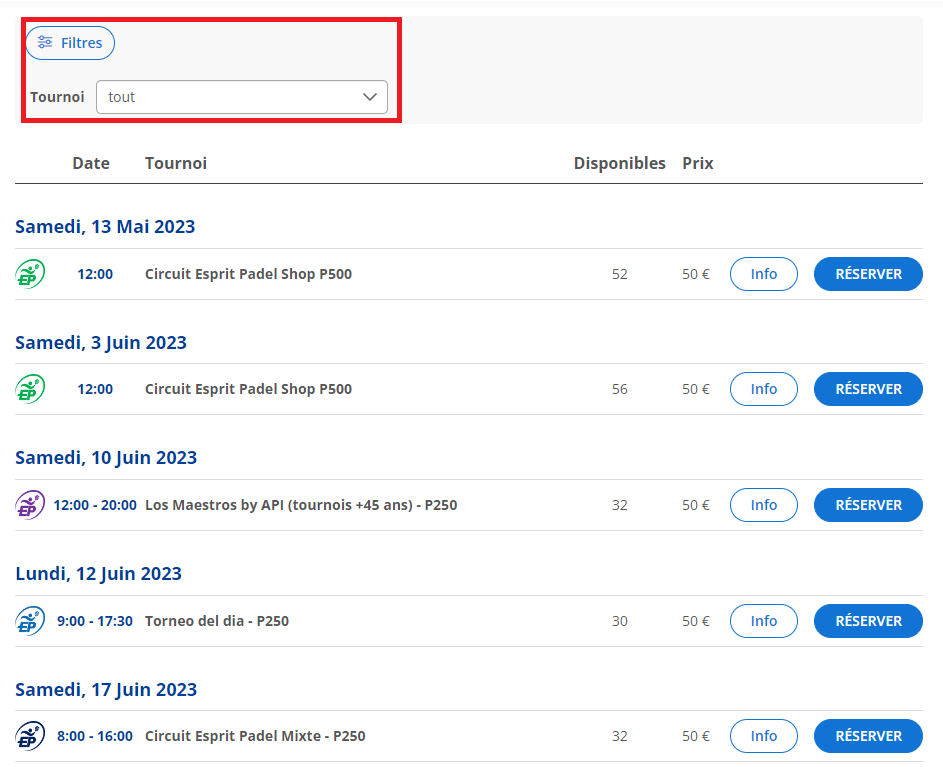
Task: Reserve Circuit Esprit Padel Mixte - P250
Action: [x=868, y=736]
